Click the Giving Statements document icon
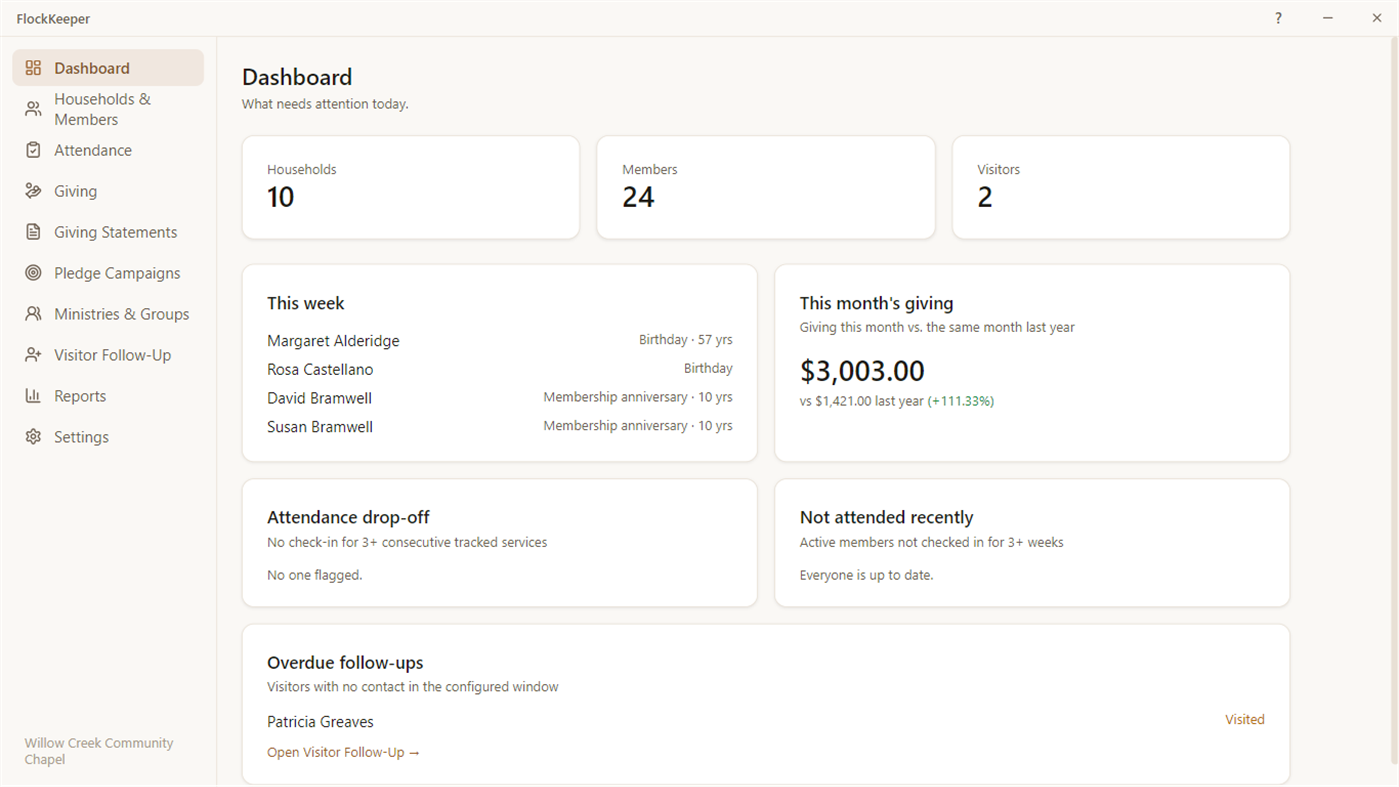This screenshot has width=1399, height=787. click(x=33, y=232)
